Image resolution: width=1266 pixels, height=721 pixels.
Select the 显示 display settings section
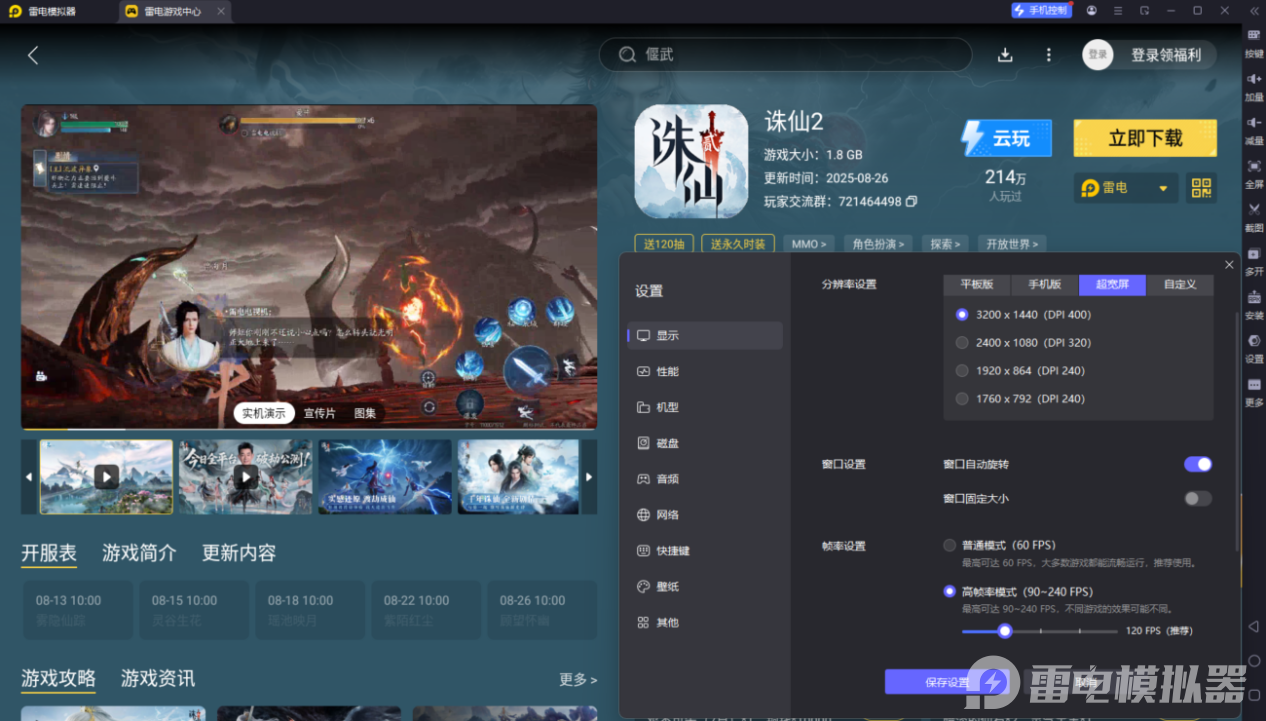coord(705,335)
